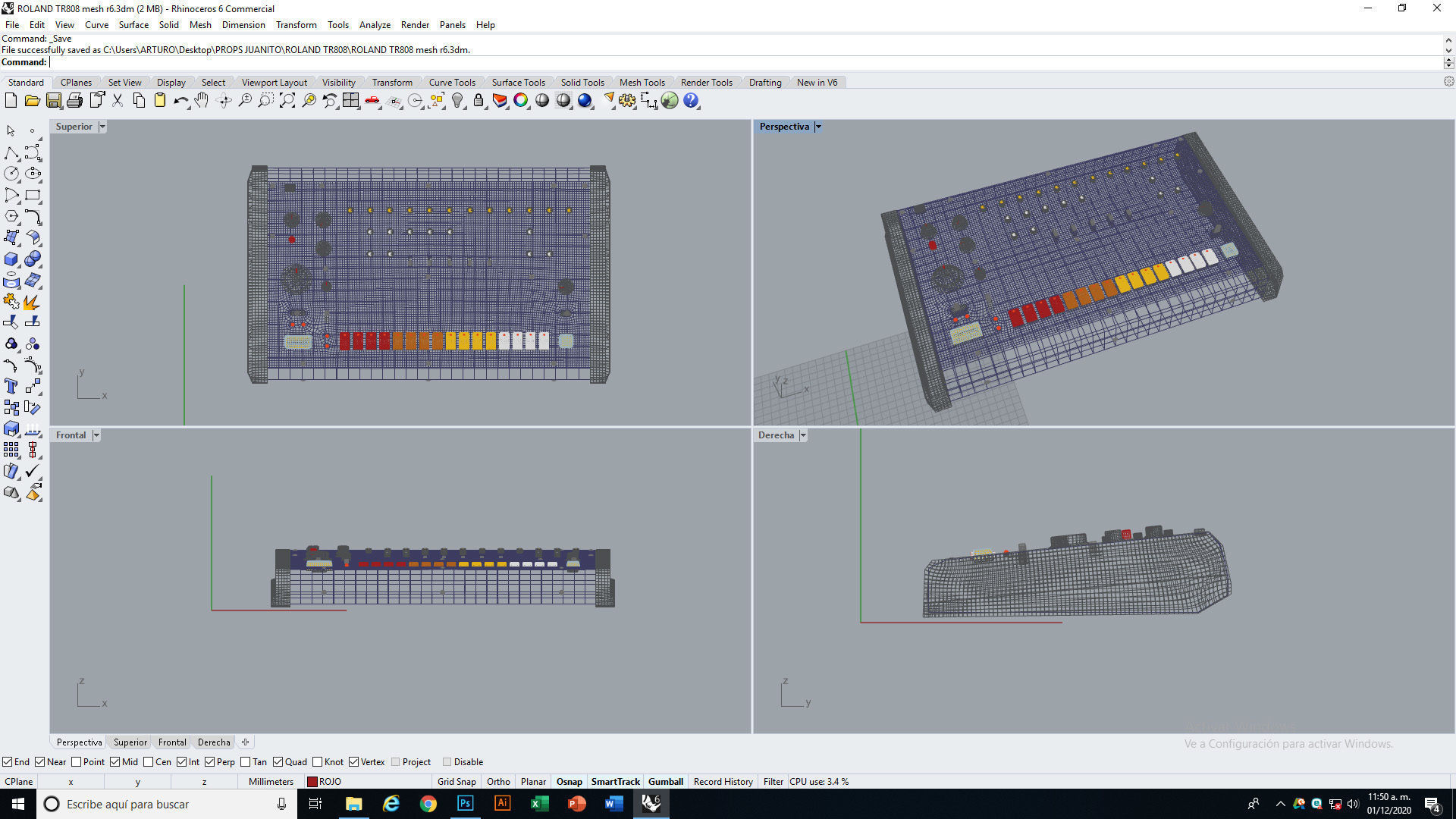Open the Mesh menu
This screenshot has width=1456, height=819.
tap(200, 25)
